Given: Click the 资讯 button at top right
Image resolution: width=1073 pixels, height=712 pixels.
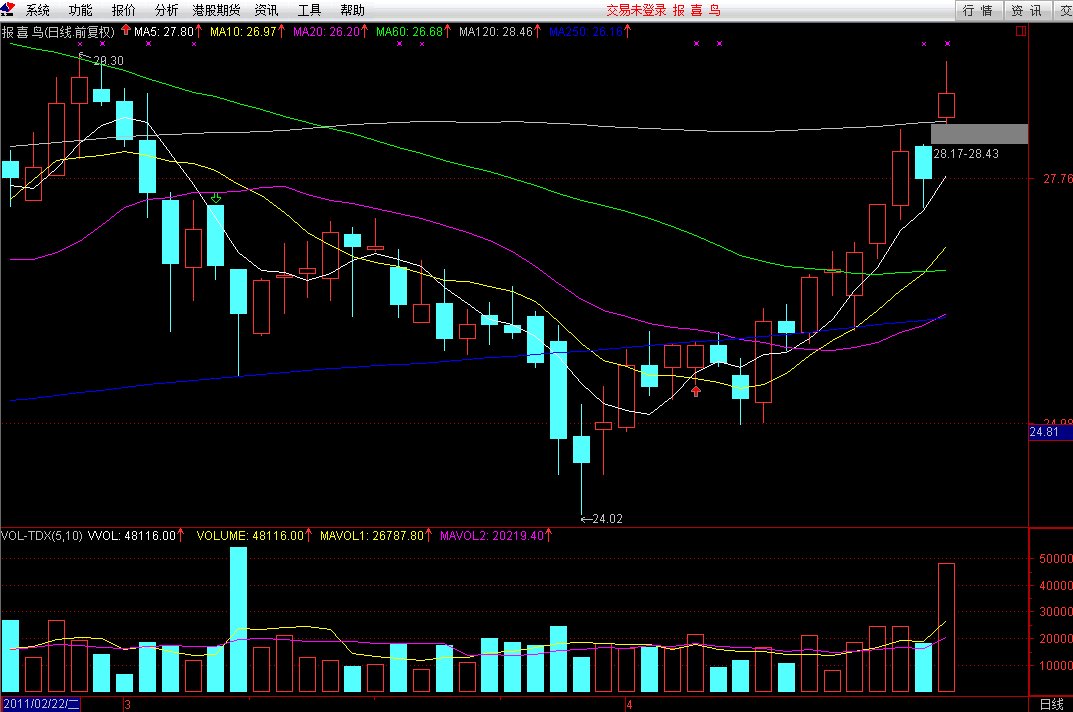Looking at the screenshot, I should tap(1025, 11).
